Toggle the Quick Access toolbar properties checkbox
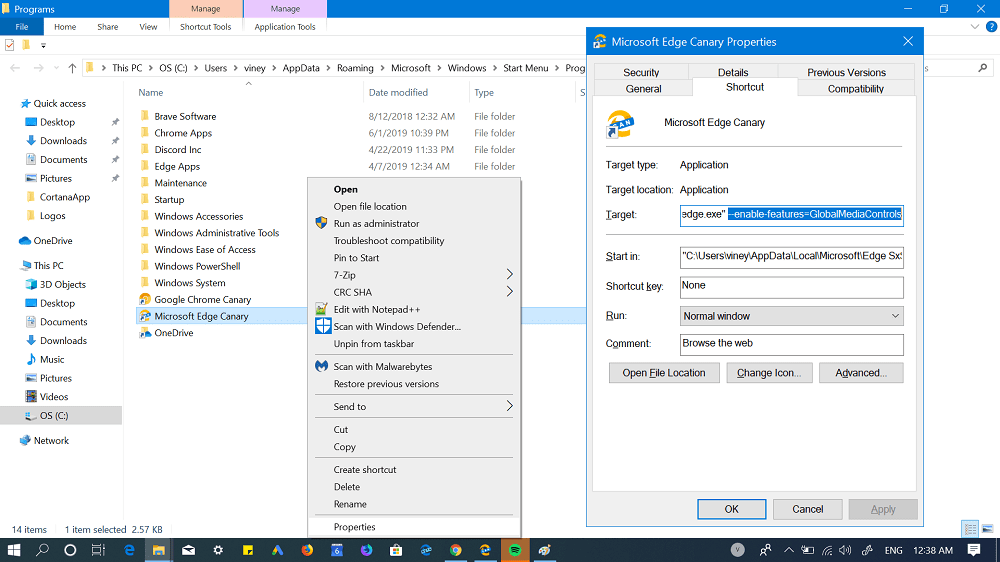Screen dimensions: 1000x562 [x=10, y=45]
